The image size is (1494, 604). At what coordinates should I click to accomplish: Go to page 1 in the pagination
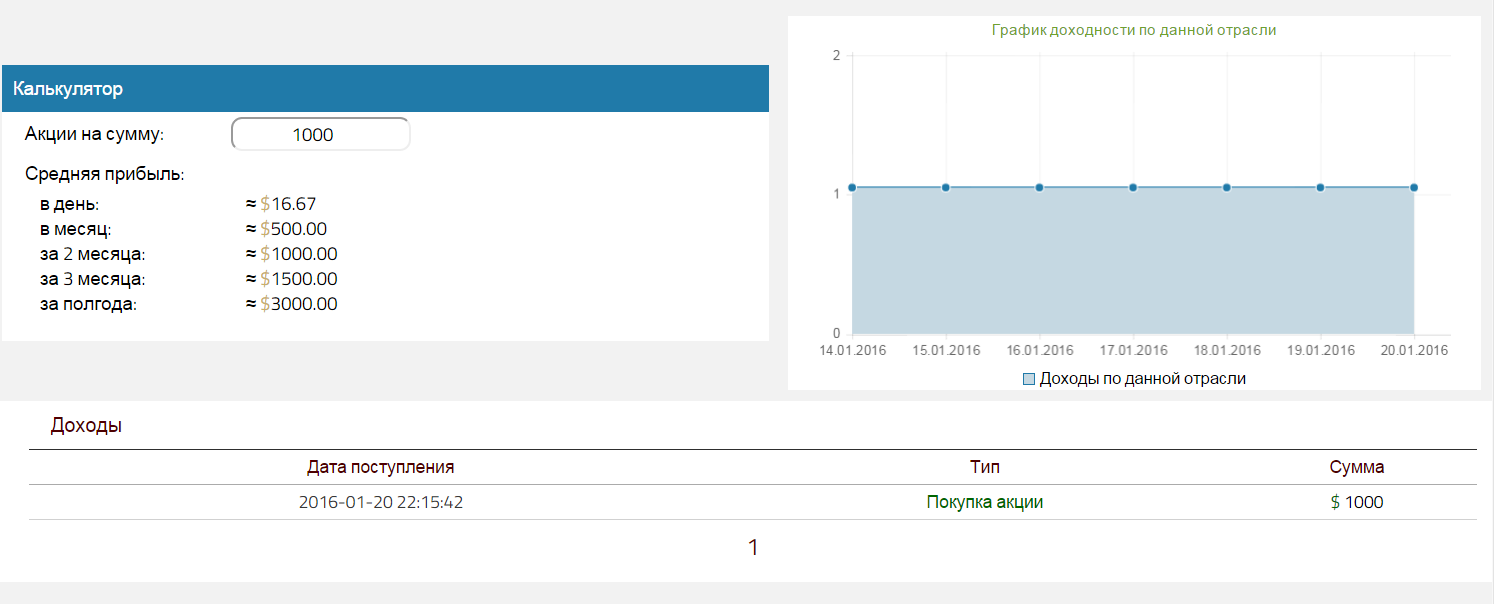click(x=753, y=548)
